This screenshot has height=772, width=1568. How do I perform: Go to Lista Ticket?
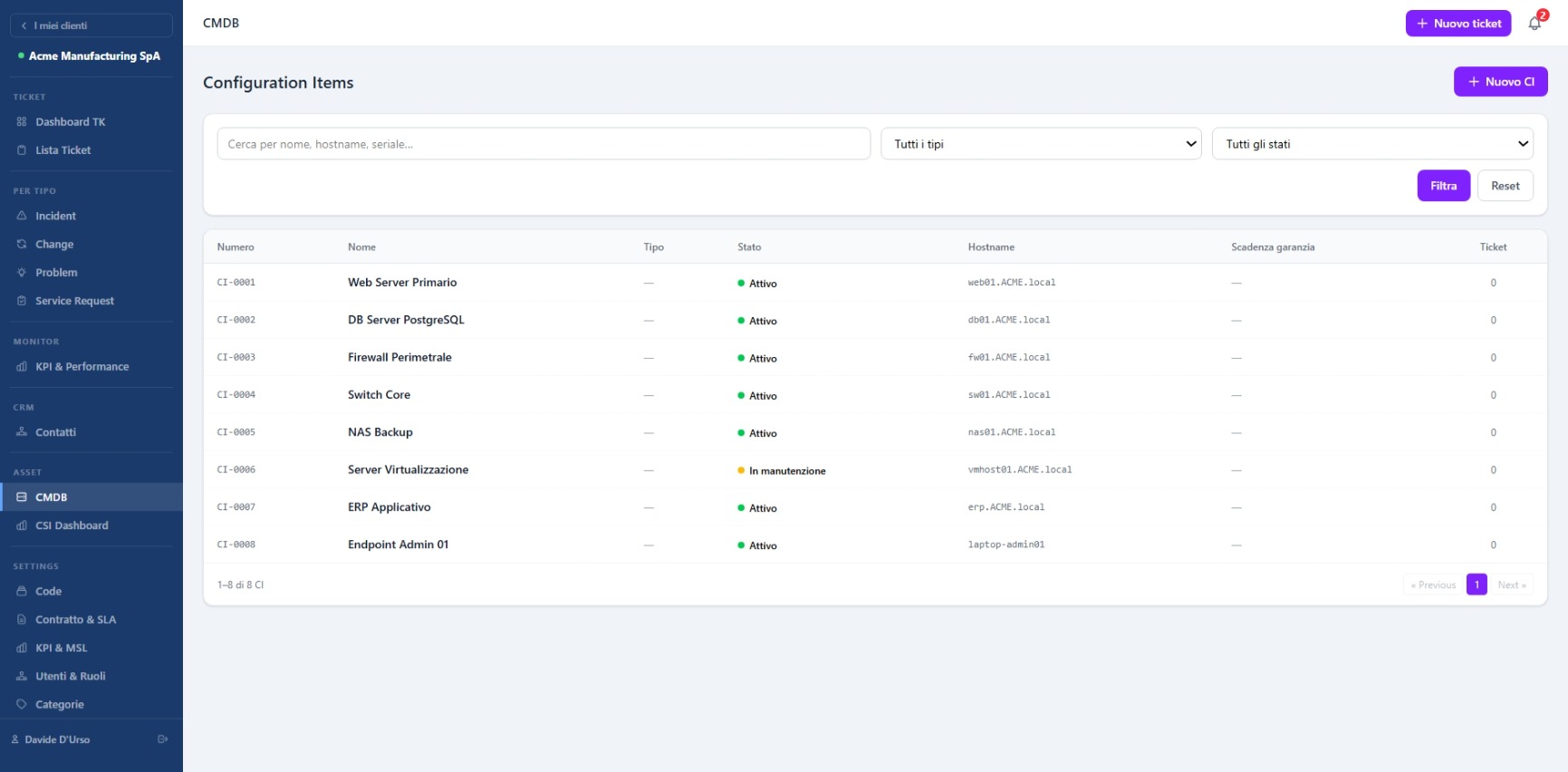tap(91, 150)
